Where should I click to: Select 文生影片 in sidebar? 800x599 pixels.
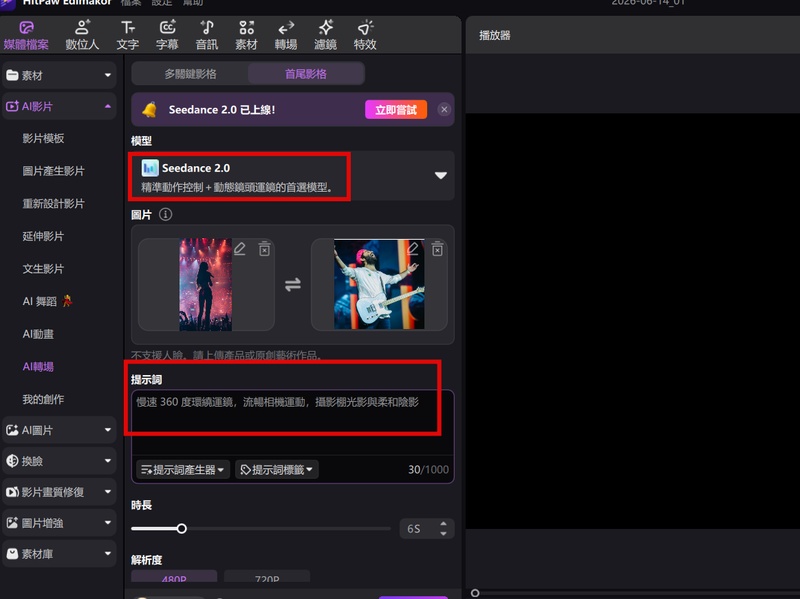tap(43, 269)
